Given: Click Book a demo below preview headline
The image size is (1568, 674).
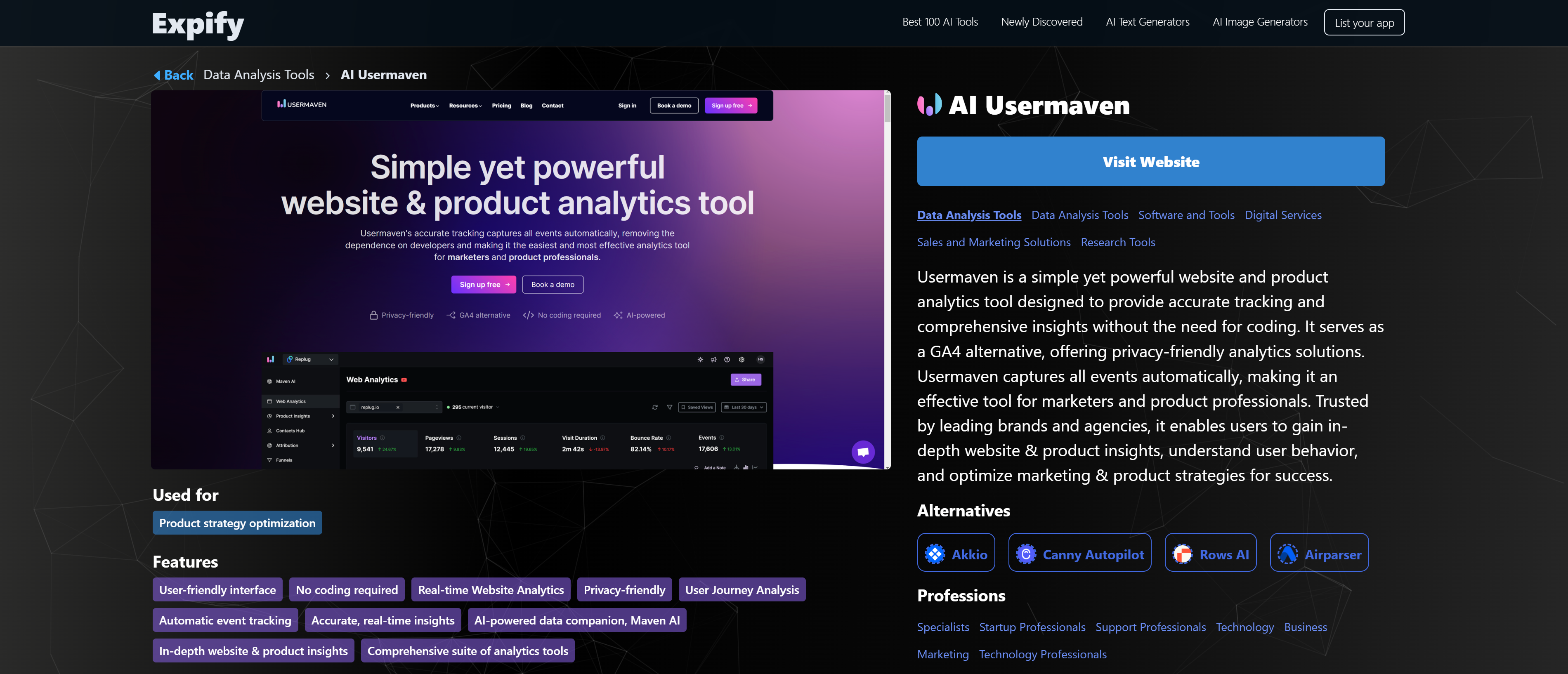Looking at the screenshot, I should pyautogui.click(x=553, y=284).
